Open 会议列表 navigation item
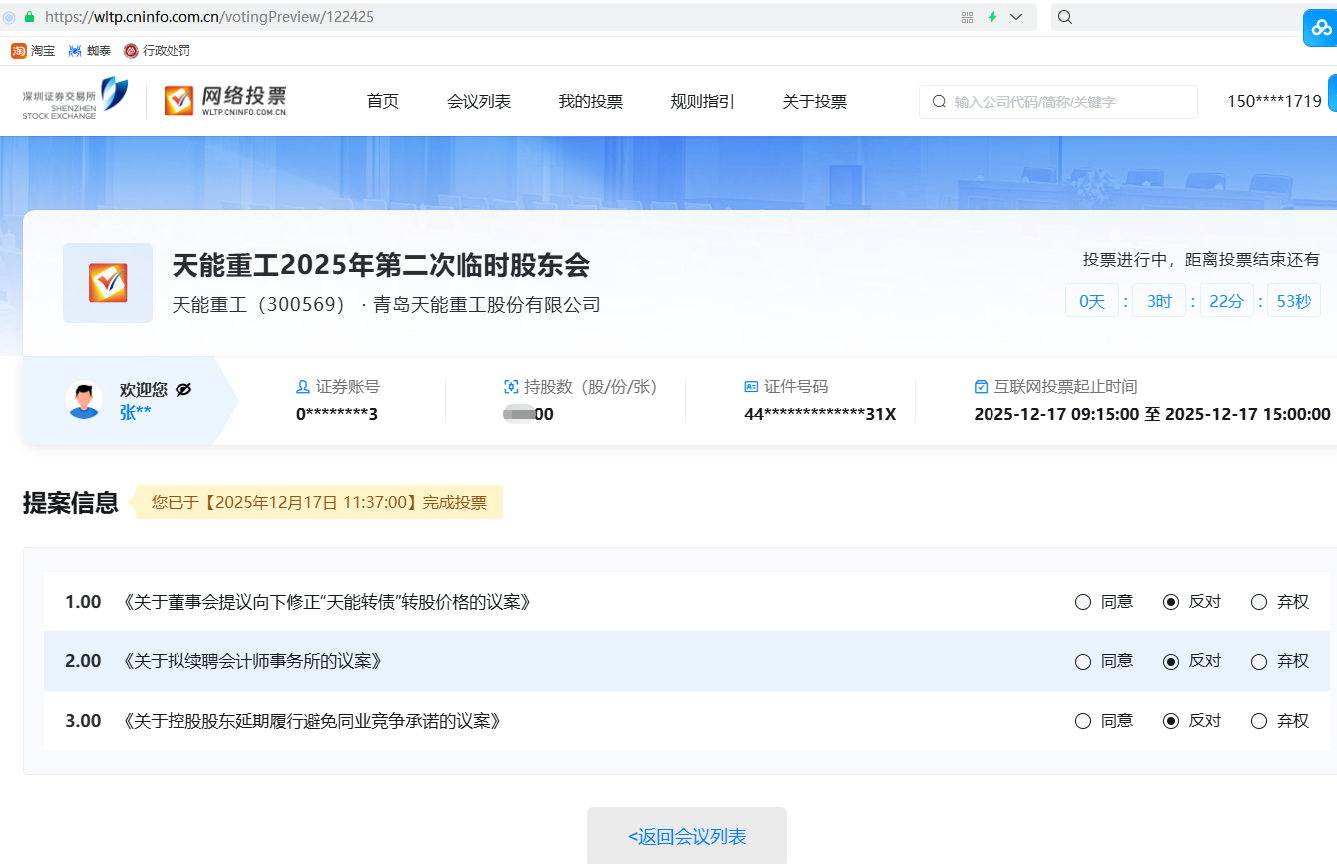The image size is (1337, 864). [479, 101]
